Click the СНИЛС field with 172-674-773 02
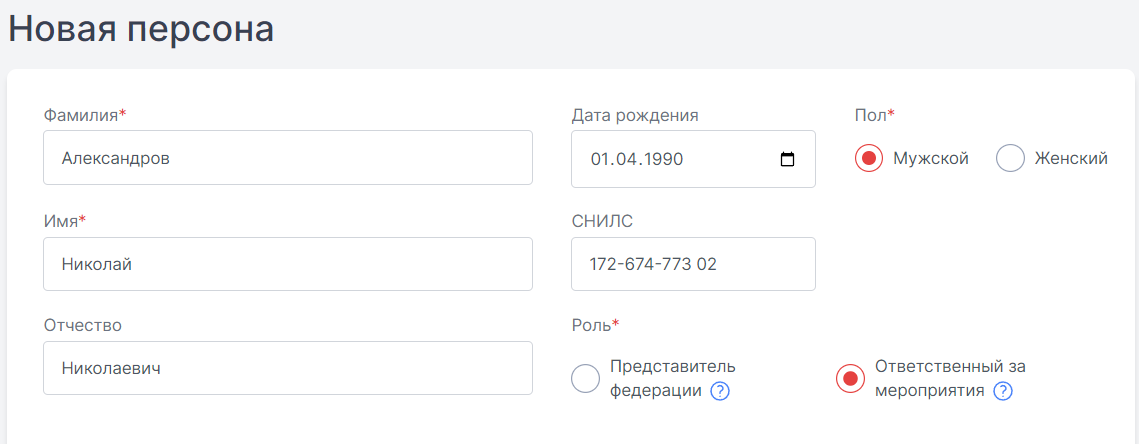Screen dimensions: 1139x444 (693, 264)
